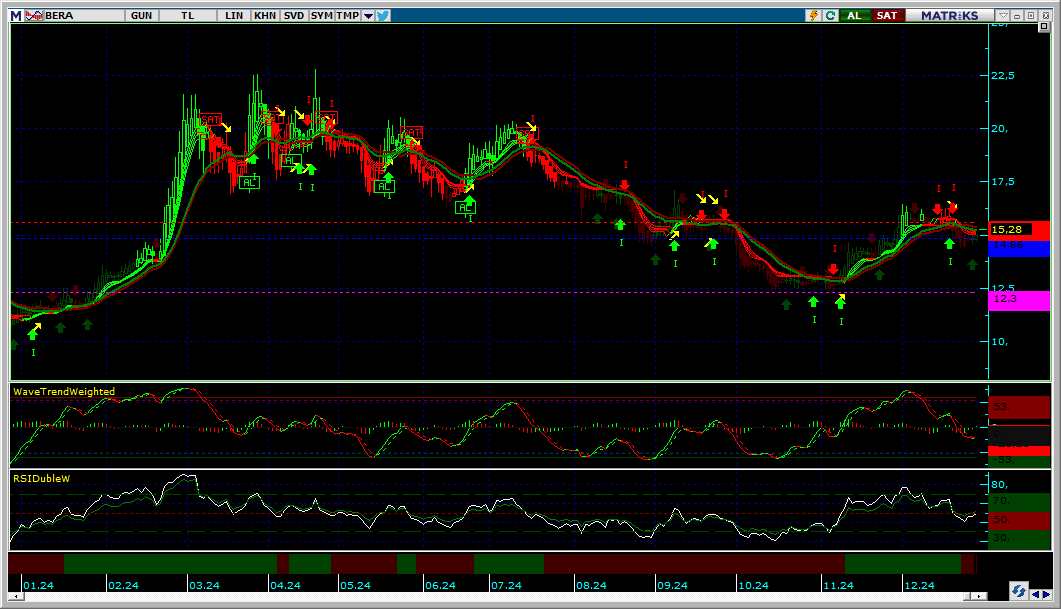Click the blue sync arrows icon
The width and height of the screenshot is (1061, 609).
tap(1018, 591)
